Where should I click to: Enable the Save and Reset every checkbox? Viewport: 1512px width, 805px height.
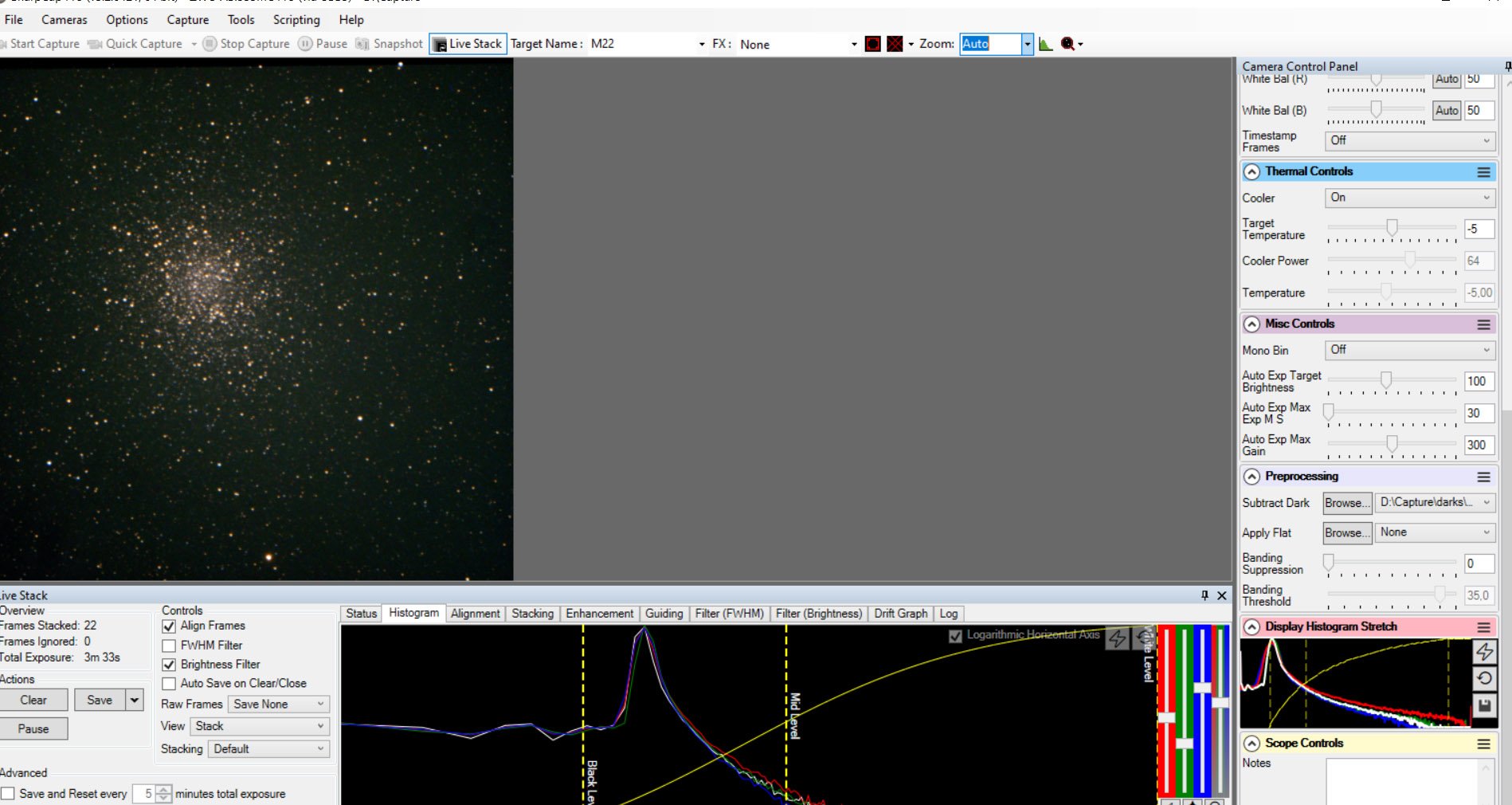click(x=8, y=794)
